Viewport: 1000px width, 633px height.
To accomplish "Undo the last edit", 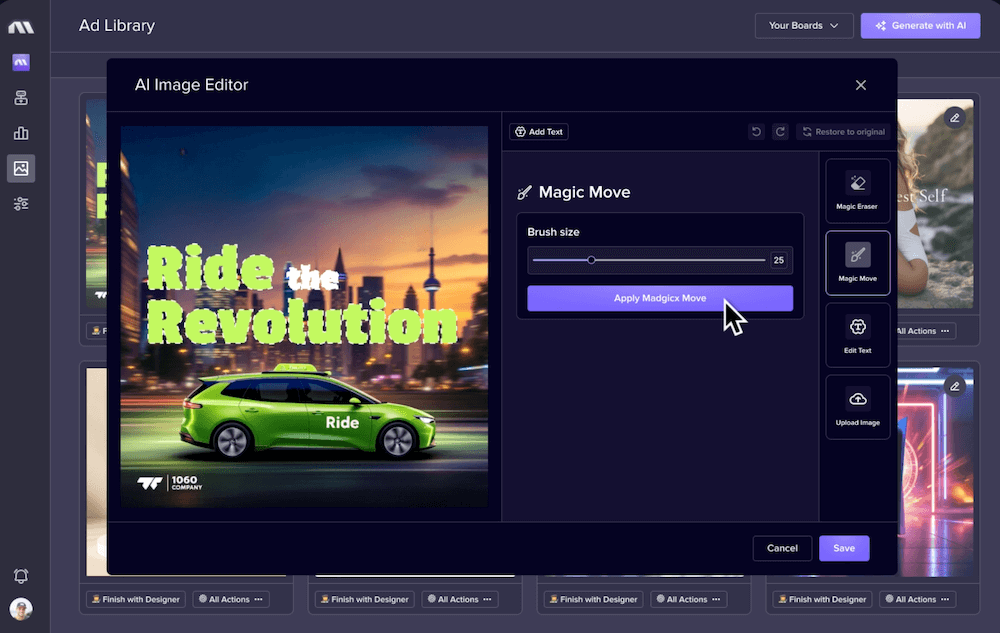I will click(x=756, y=132).
